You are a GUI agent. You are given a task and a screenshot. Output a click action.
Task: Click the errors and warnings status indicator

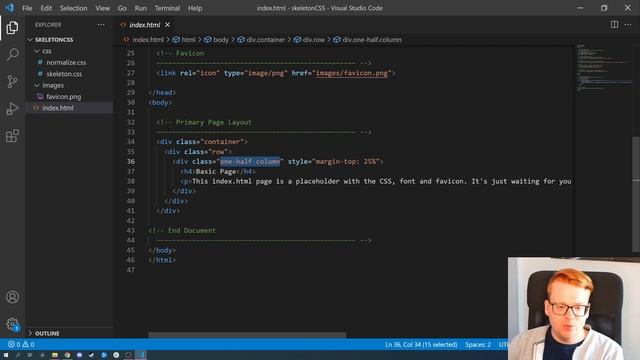tap(21, 344)
